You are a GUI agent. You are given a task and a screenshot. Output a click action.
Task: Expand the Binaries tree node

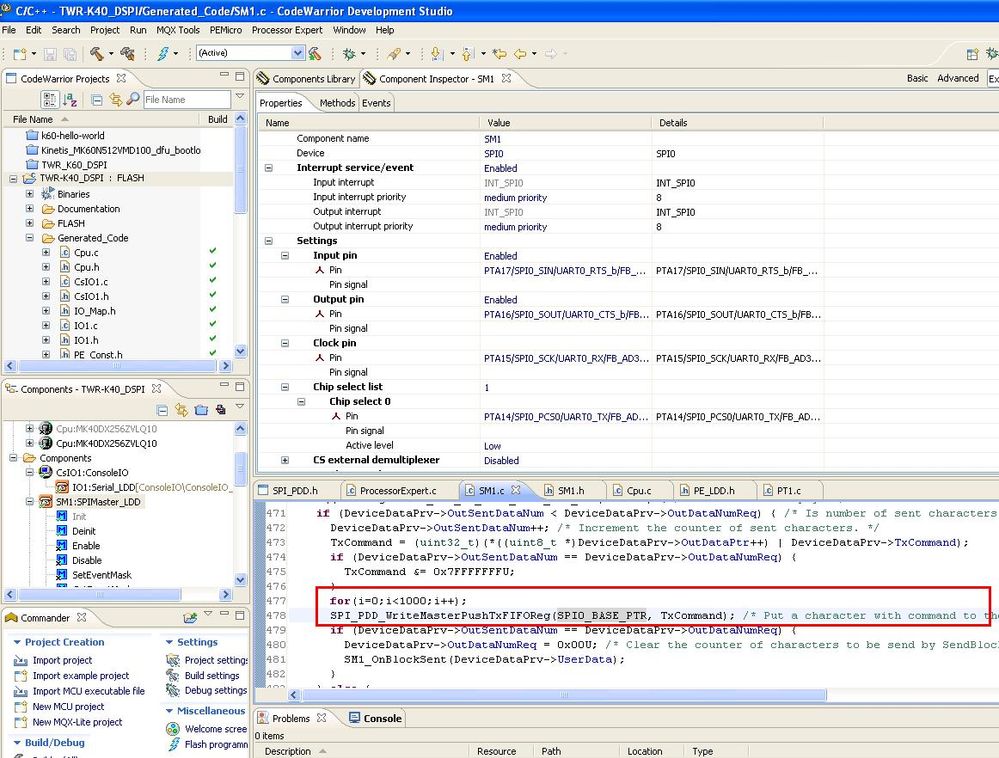pos(29,194)
